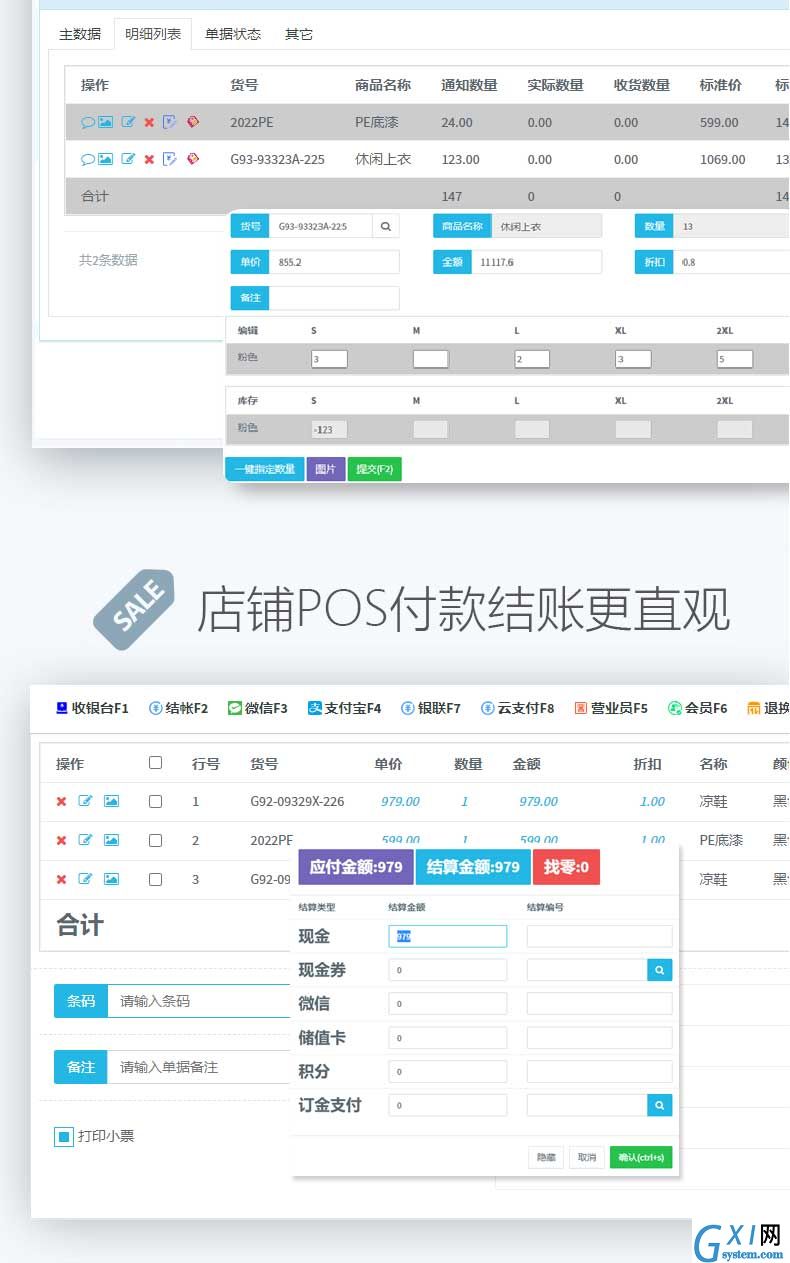Delete the G93-93323A-225 detail row
Screen dimensions: 790x1263
pyautogui.click(x=149, y=159)
